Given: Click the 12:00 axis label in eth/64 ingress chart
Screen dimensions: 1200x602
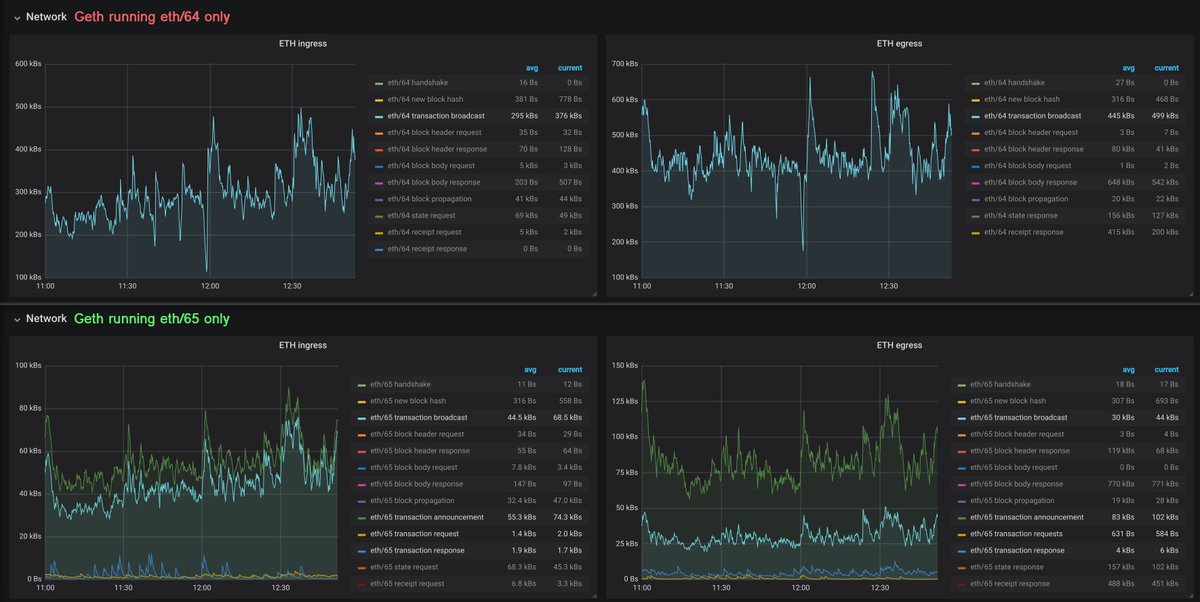Looking at the screenshot, I should click(x=210, y=286).
